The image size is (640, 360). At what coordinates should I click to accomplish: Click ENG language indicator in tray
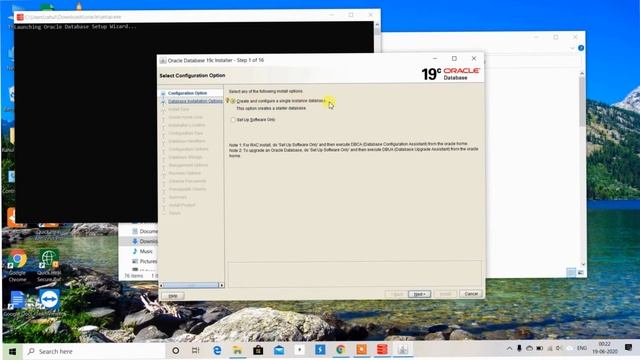[x=582, y=348]
